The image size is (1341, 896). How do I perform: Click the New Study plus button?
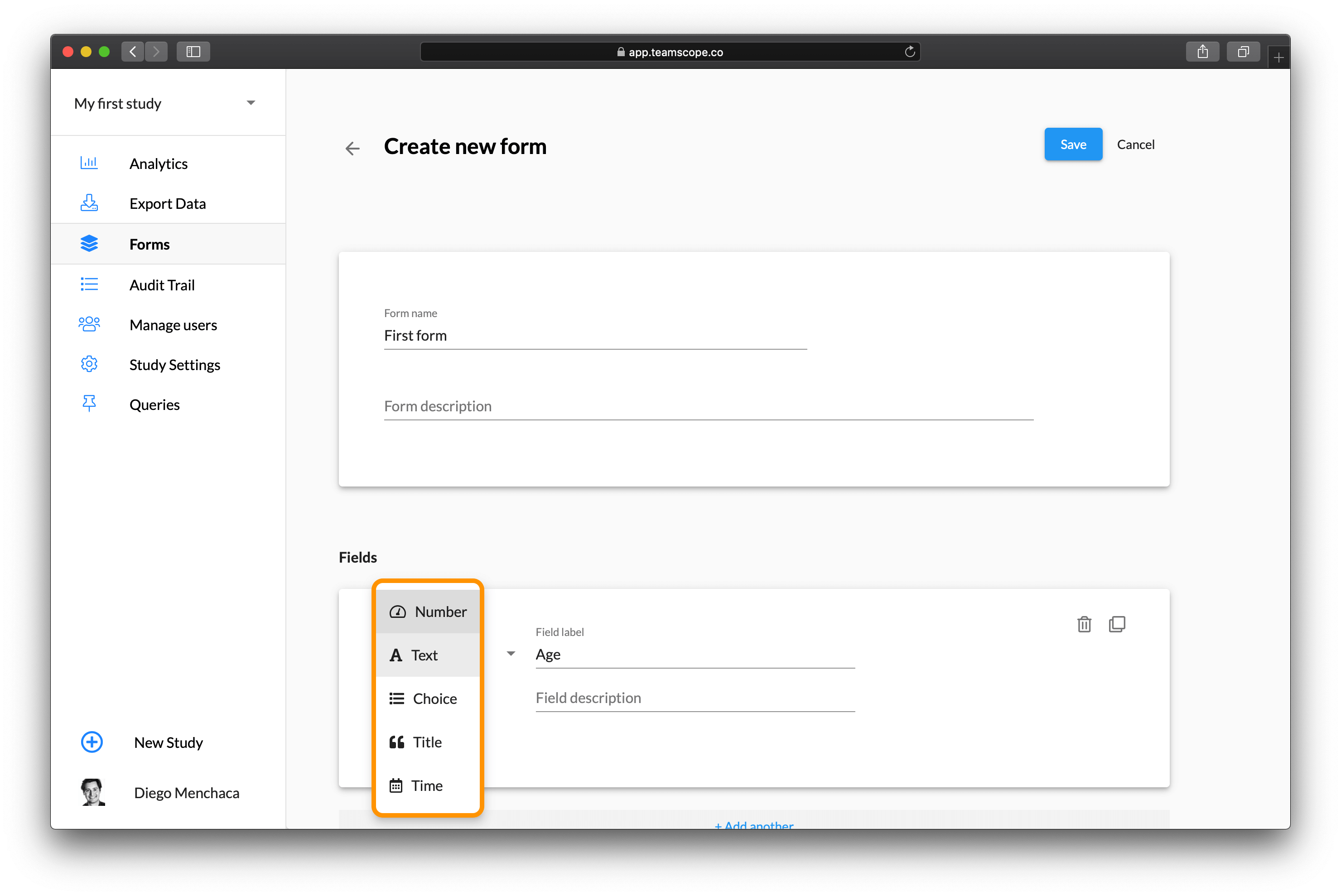coord(92,742)
